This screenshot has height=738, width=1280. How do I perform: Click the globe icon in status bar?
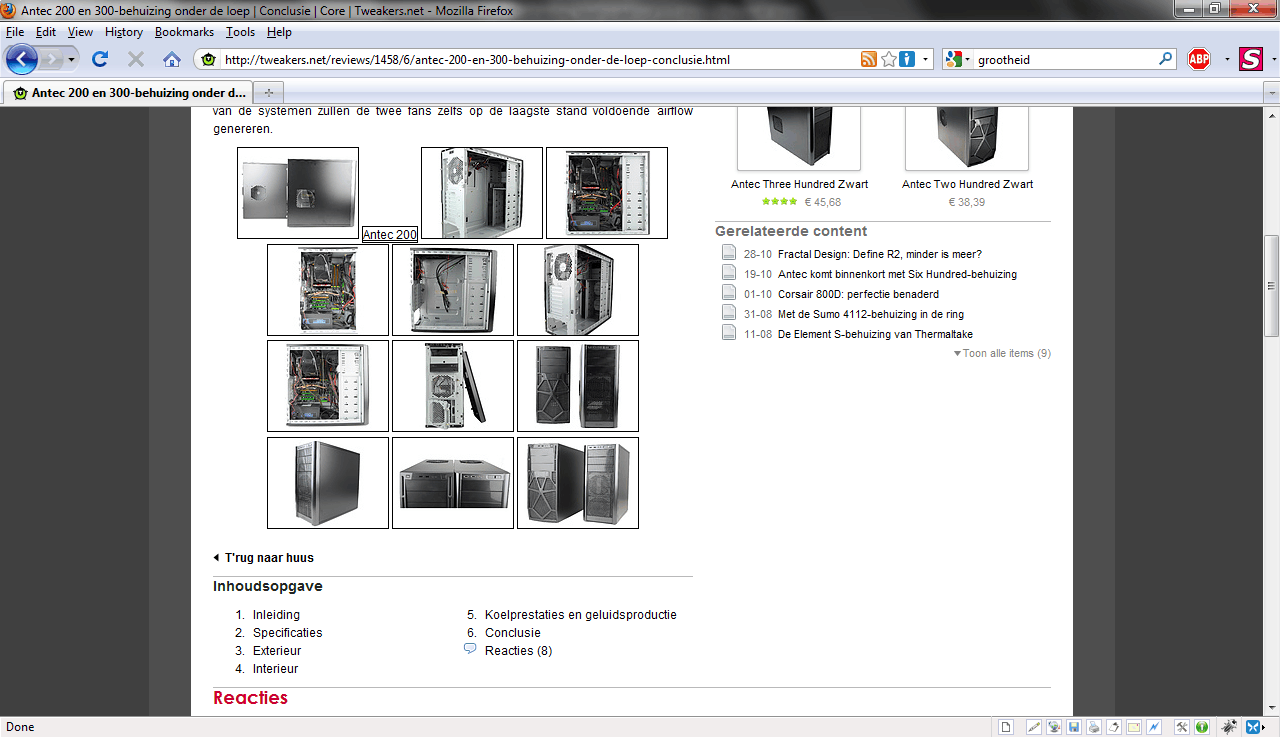tap(1054, 727)
